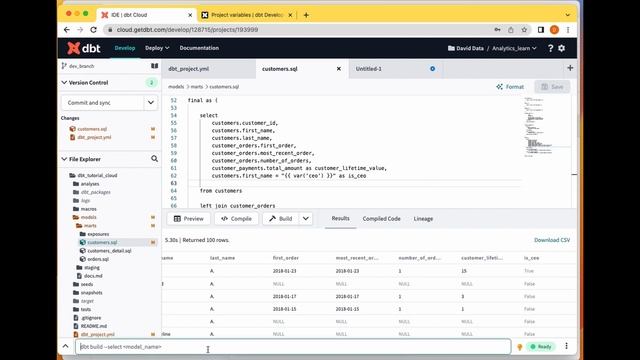Click the dev_branch git branch icon

click(64, 66)
